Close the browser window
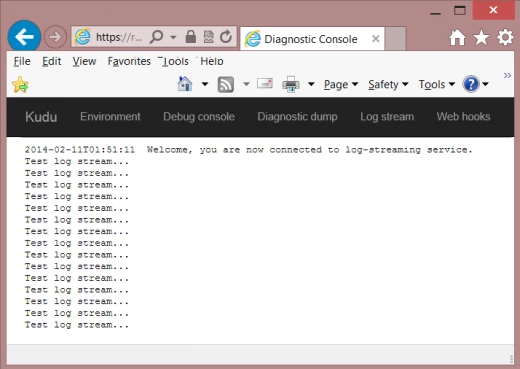This screenshot has width=520, height=369. [x=494, y=10]
